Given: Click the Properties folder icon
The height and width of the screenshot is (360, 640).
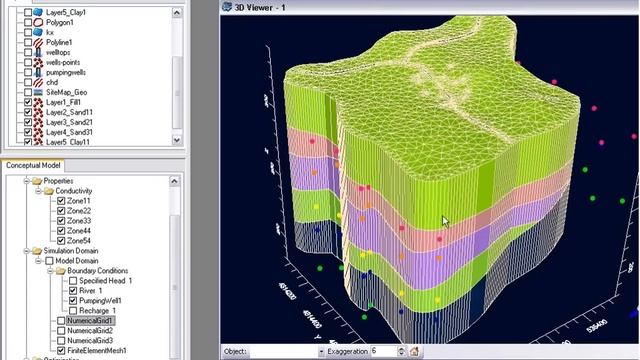Looking at the screenshot, I should [37, 181].
